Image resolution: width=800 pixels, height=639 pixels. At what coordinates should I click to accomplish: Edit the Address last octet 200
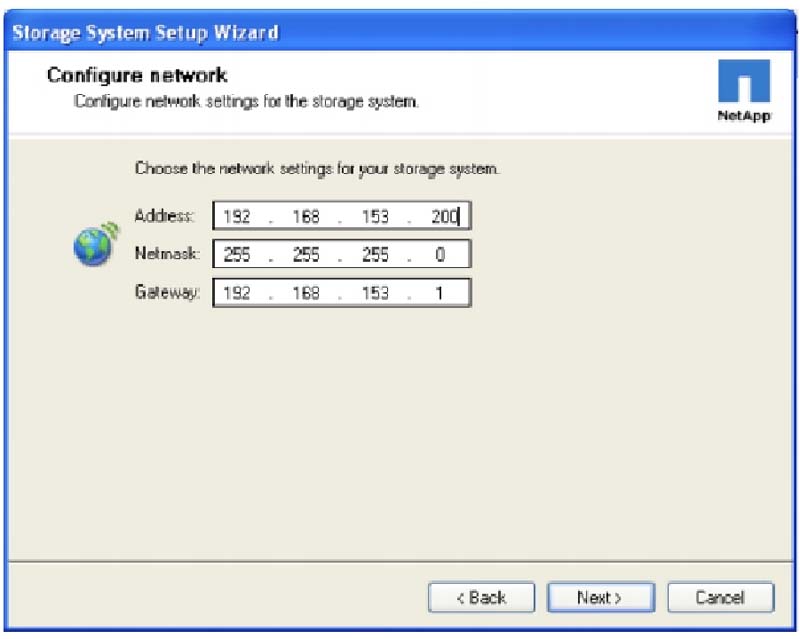click(444, 217)
